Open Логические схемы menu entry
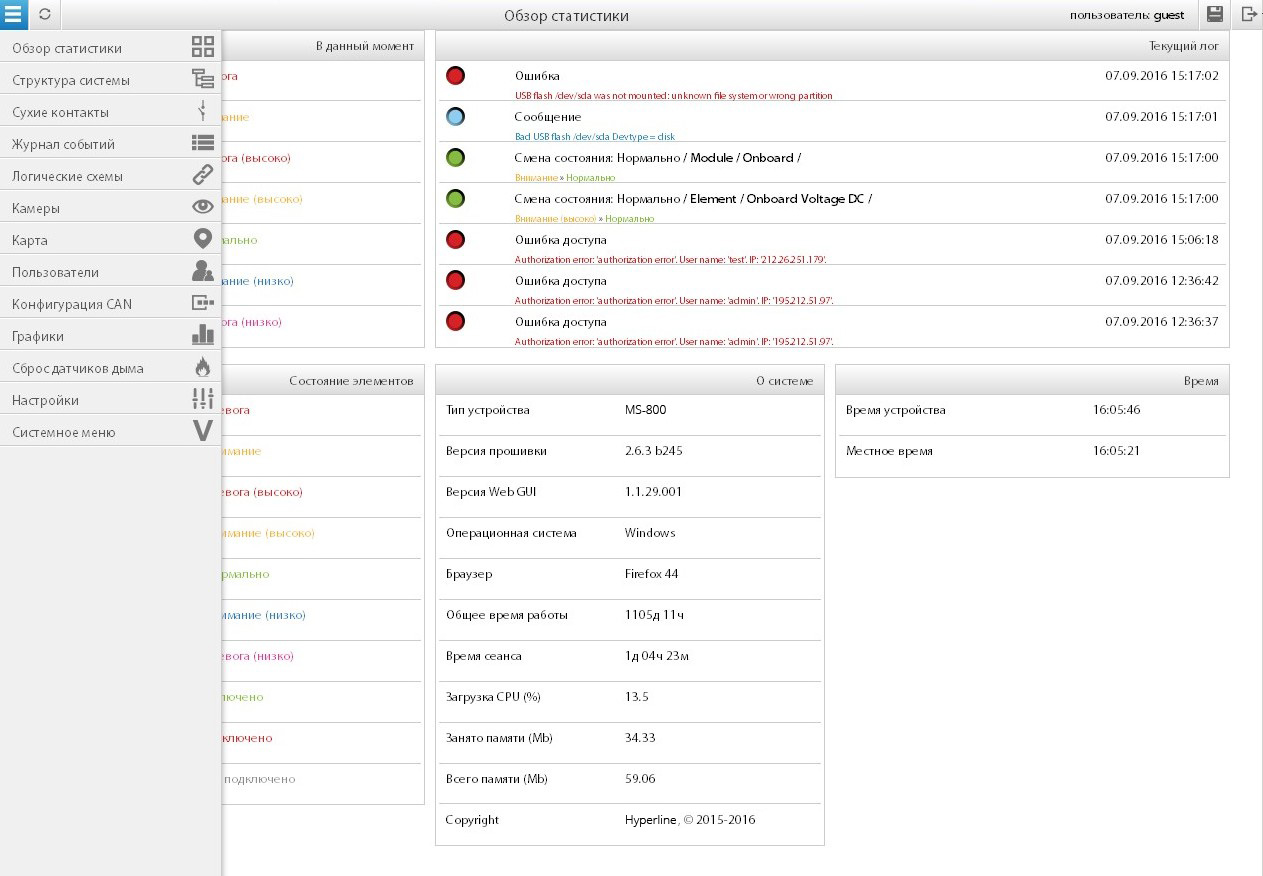The image size is (1263, 876). (x=110, y=175)
